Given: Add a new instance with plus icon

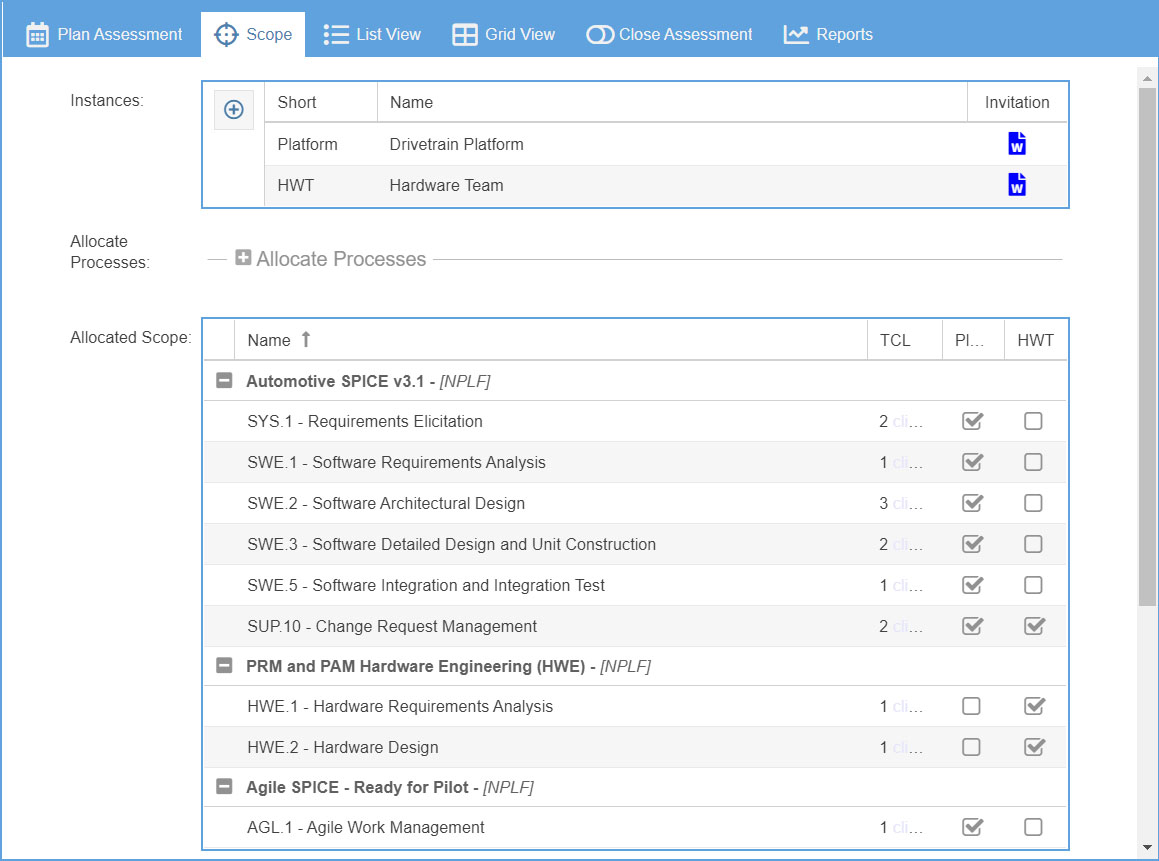Looking at the screenshot, I should (x=234, y=109).
